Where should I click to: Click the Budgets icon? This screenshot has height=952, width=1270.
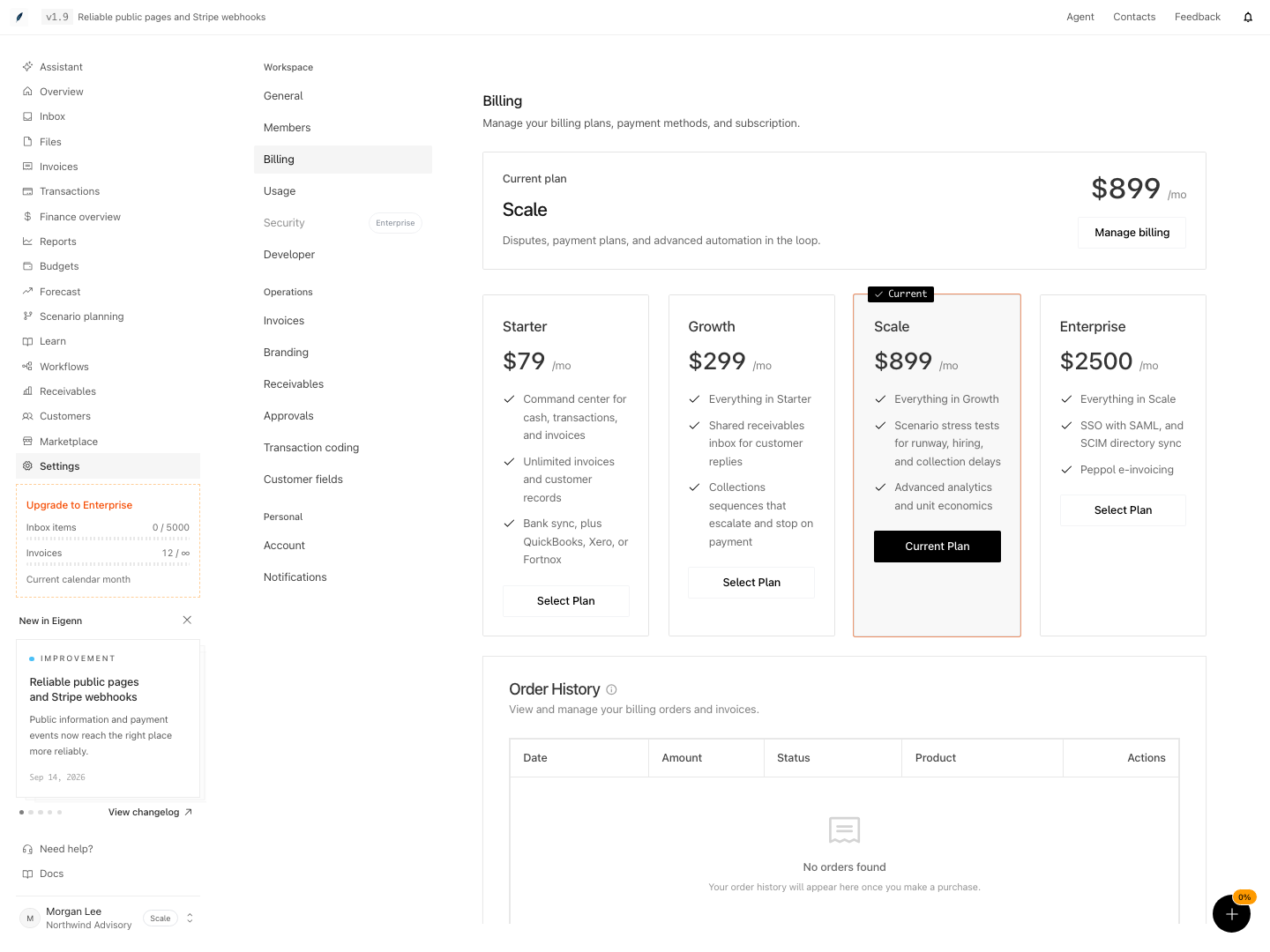(27, 266)
